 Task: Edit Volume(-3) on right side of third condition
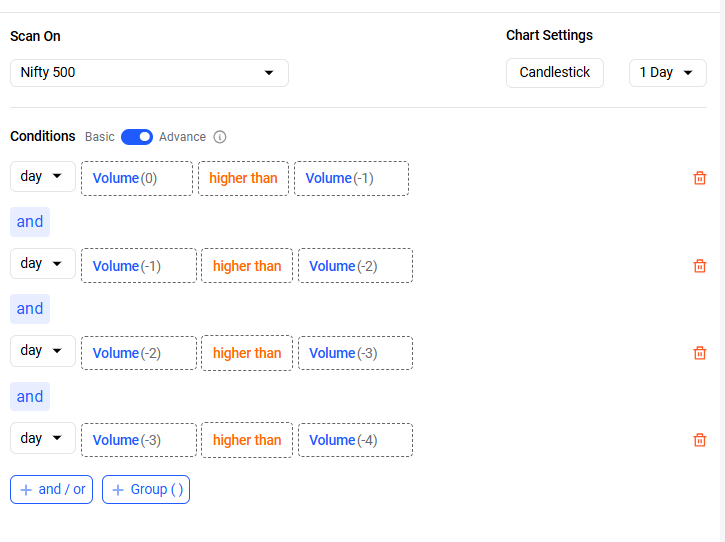355,353
